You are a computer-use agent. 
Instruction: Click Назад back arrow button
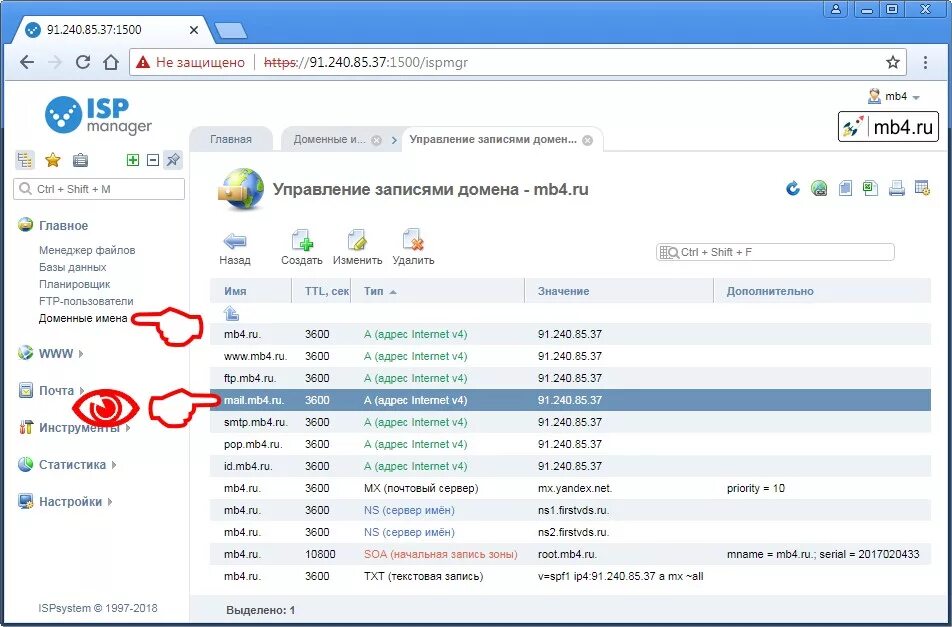tap(235, 248)
